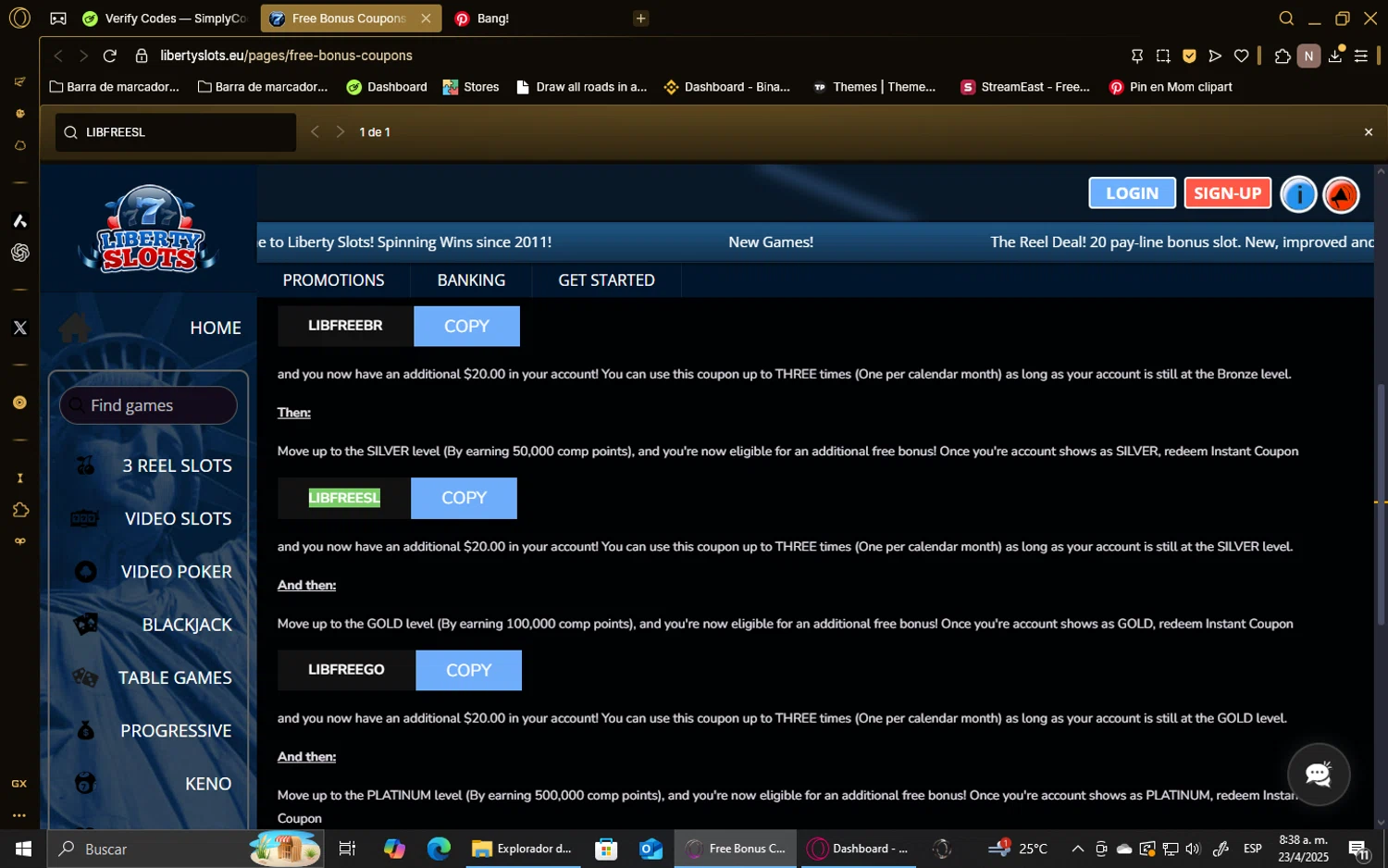Viewport: 1388px width, 868px height.
Task: Open the My Flow send icon
Action: [1215, 56]
